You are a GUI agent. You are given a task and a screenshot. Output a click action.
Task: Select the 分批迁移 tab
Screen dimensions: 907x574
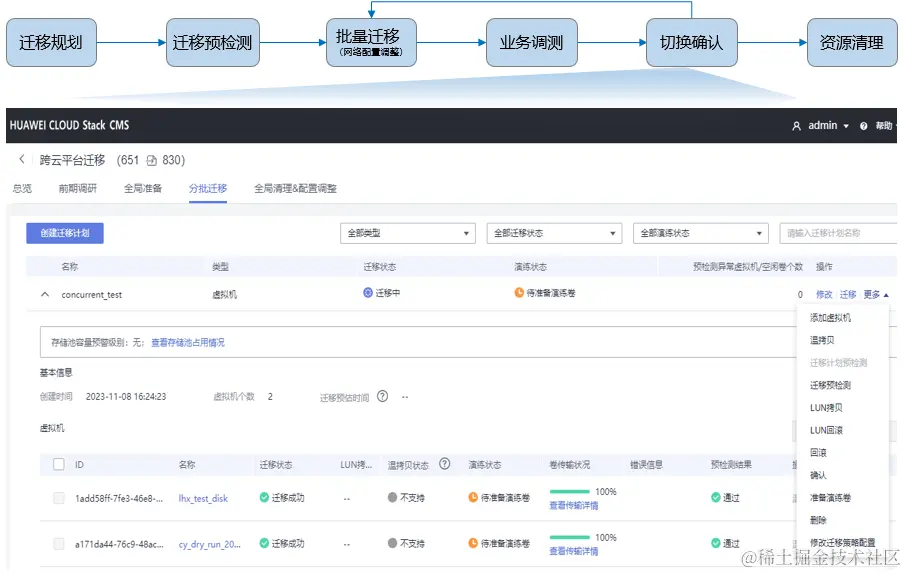(208, 189)
